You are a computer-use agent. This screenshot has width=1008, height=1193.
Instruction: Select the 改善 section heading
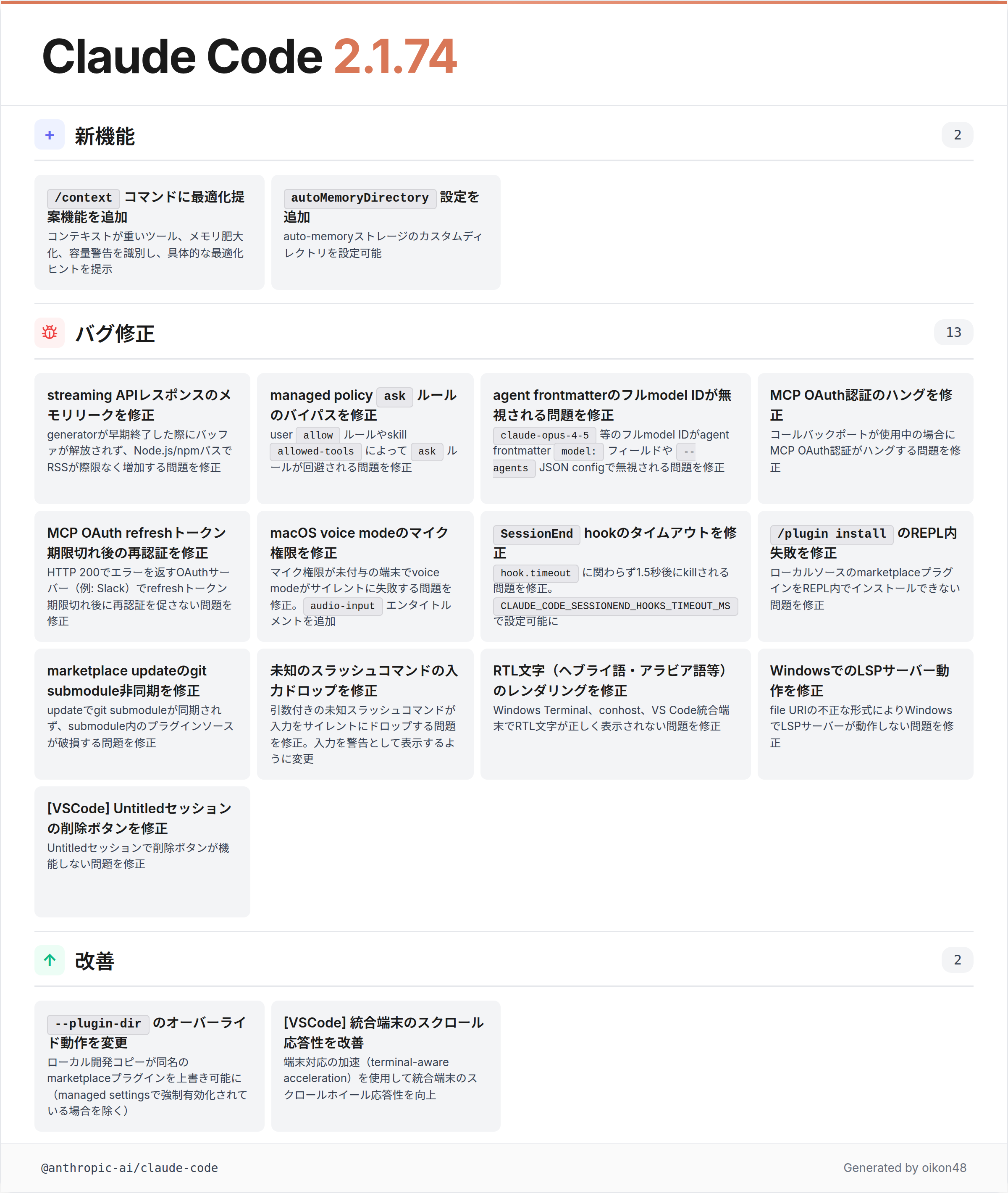pos(95,961)
